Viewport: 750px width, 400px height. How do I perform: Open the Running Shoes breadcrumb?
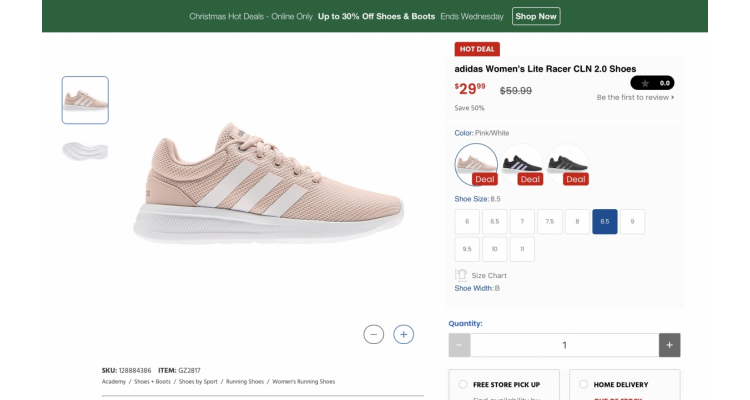point(245,382)
